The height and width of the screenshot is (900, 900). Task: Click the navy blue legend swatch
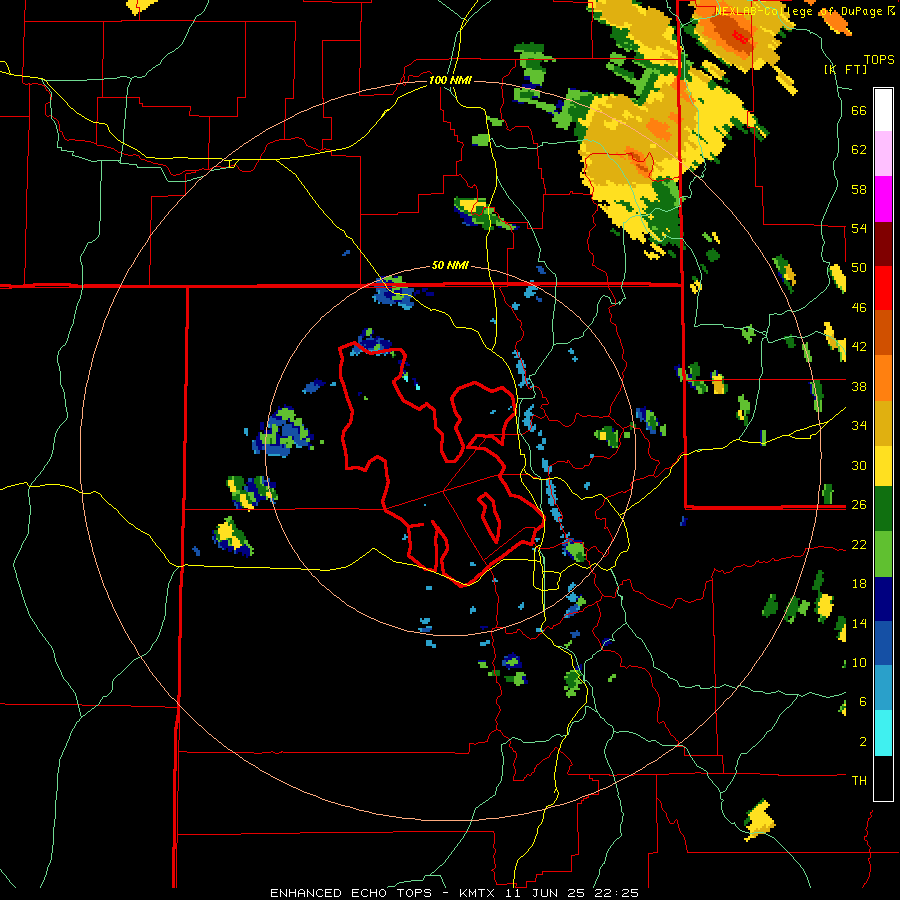(x=883, y=599)
